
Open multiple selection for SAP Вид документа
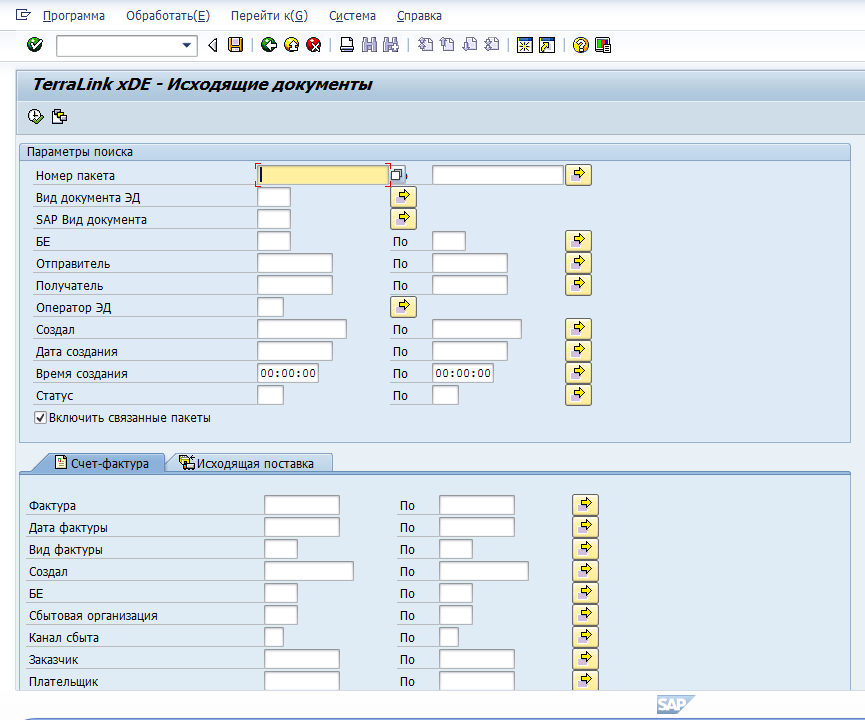pos(403,219)
